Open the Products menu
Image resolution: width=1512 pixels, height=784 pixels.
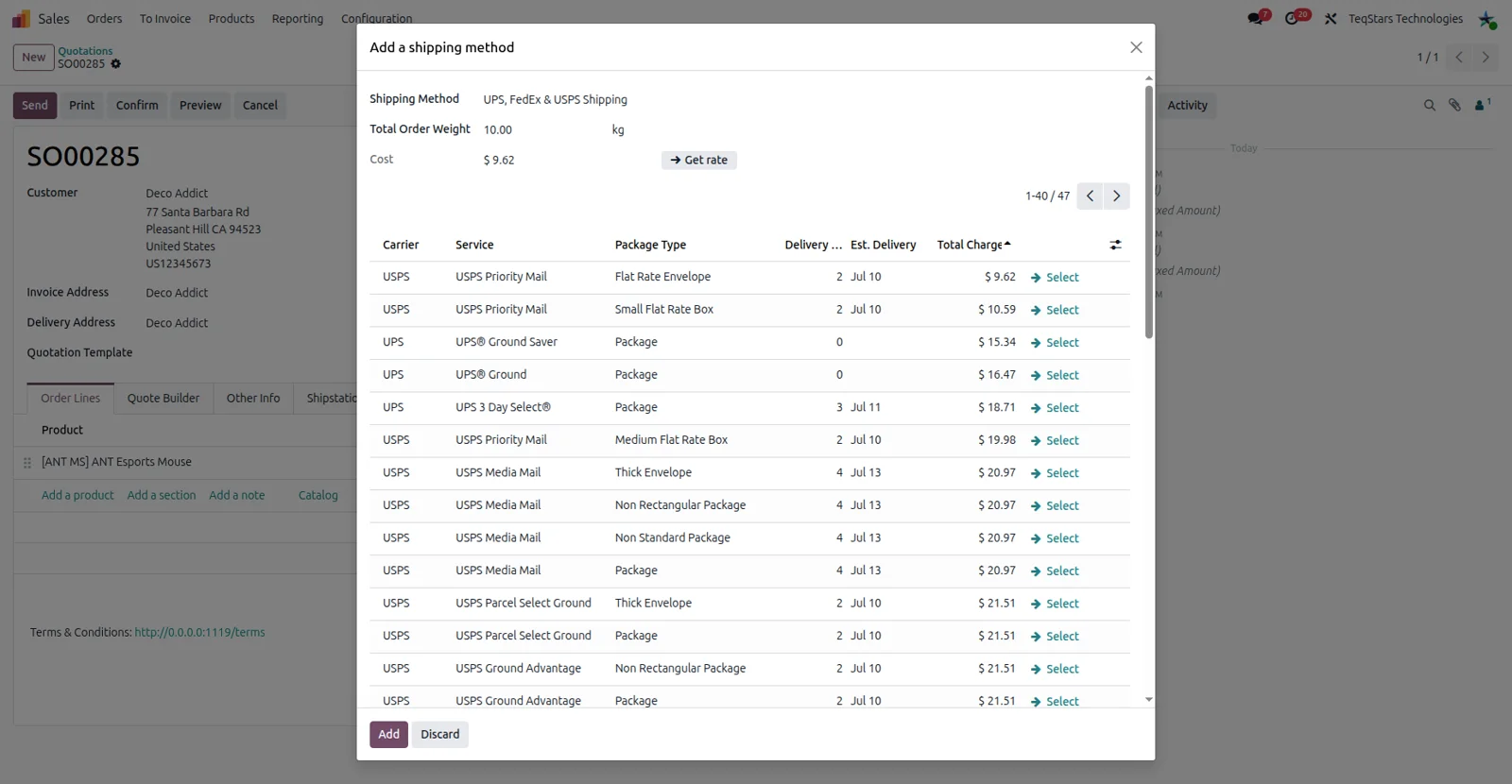[232, 19]
